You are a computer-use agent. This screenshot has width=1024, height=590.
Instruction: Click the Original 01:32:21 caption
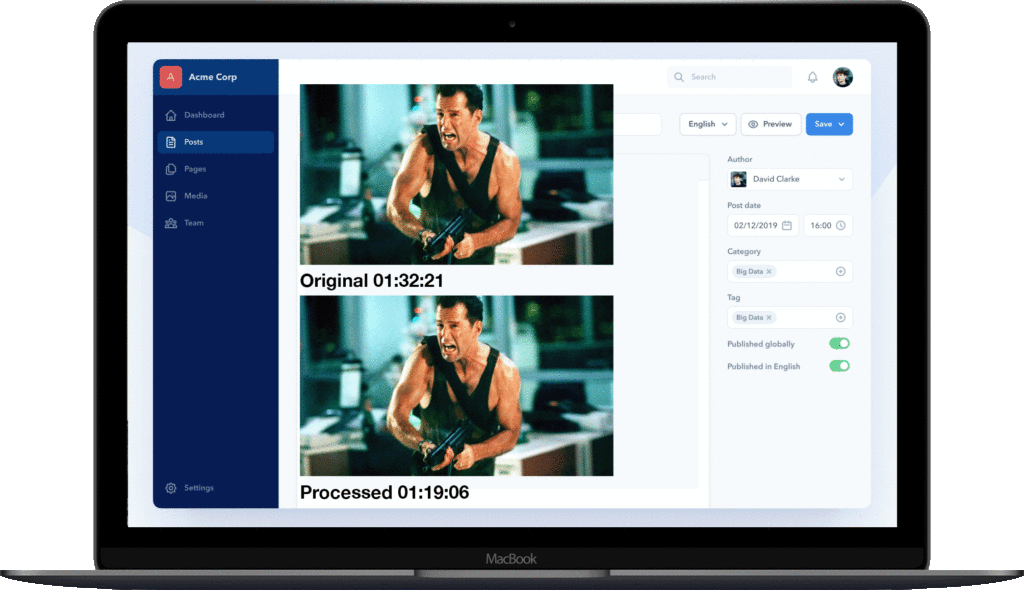[x=372, y=281]
